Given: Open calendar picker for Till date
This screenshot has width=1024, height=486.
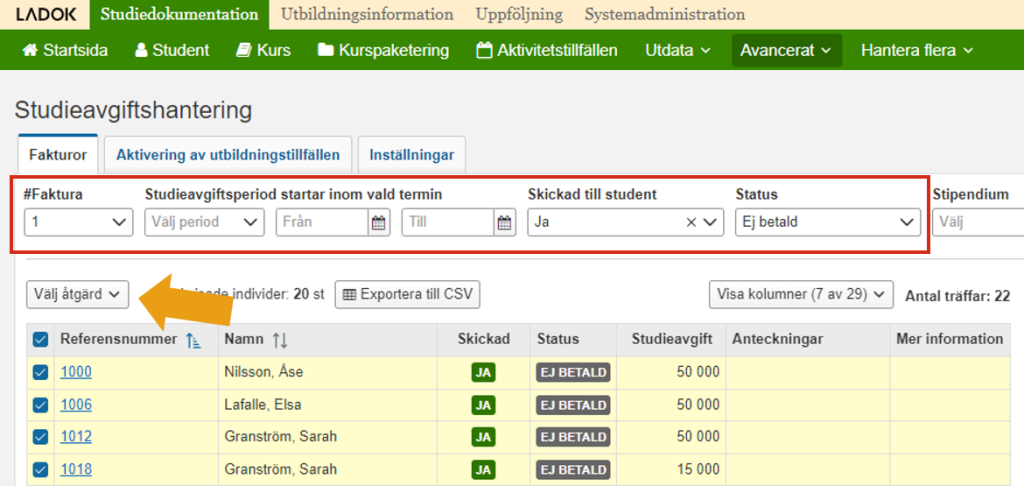Looking at the screenshot, I should point(505,223).
